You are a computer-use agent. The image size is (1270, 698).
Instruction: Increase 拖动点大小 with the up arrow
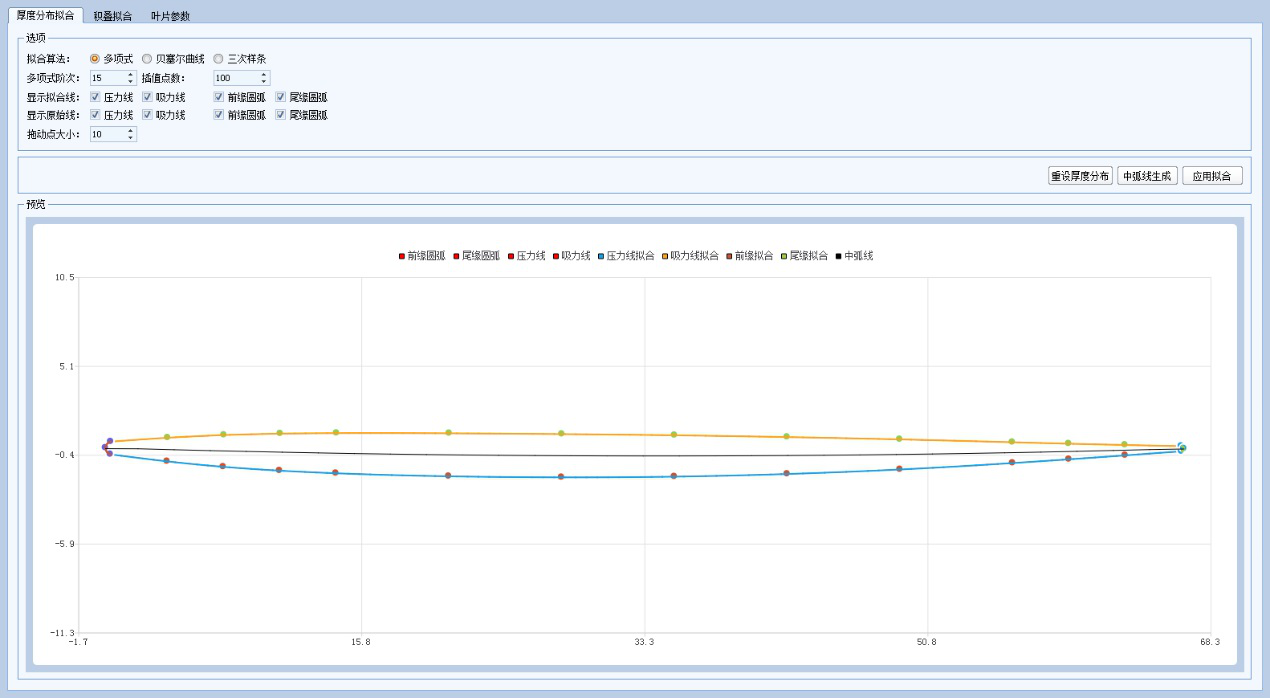(x=131, y=130)
